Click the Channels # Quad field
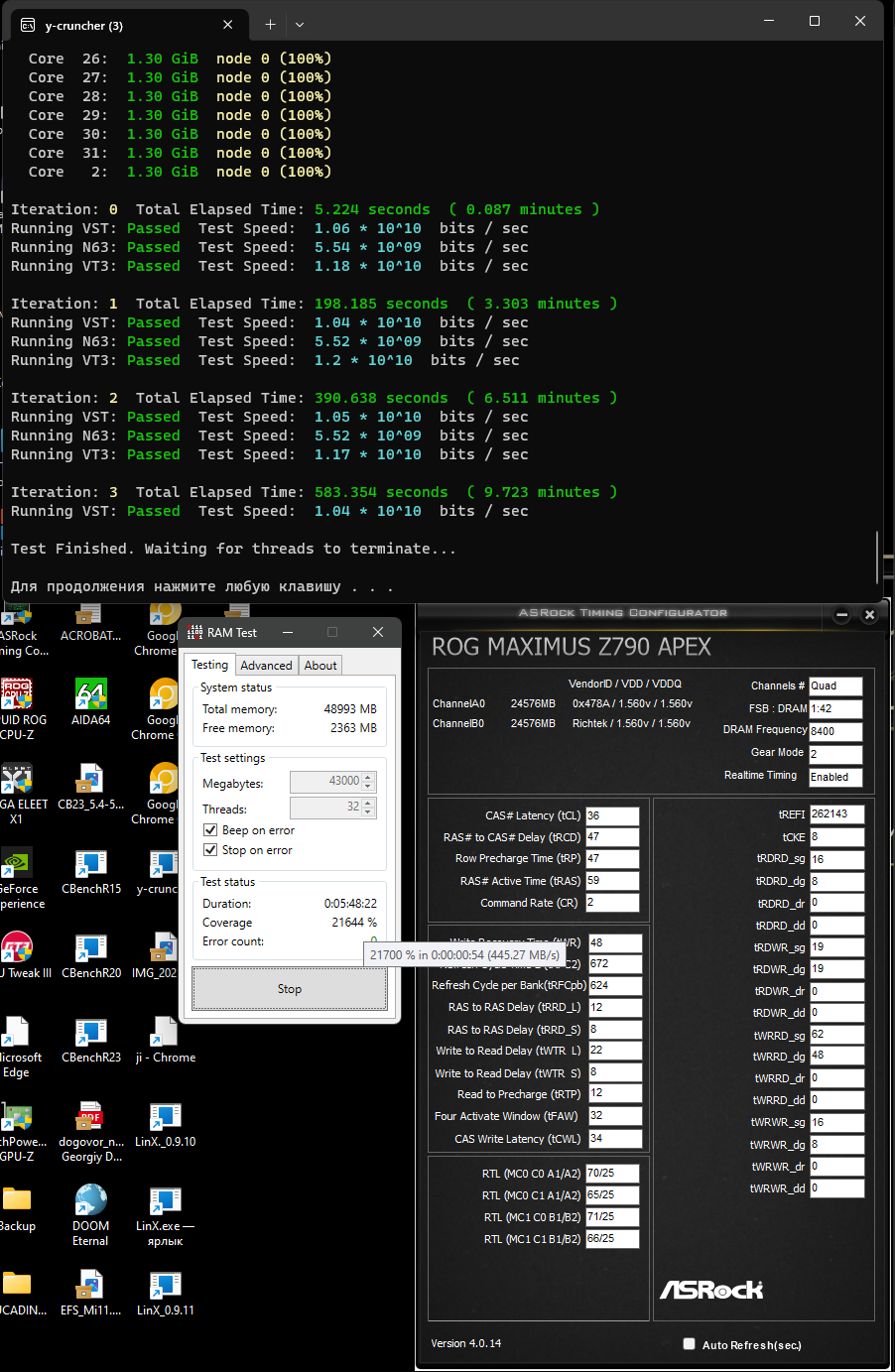Image resolution: width=895 pixels, height=1372 pixels. click(835, 686)
